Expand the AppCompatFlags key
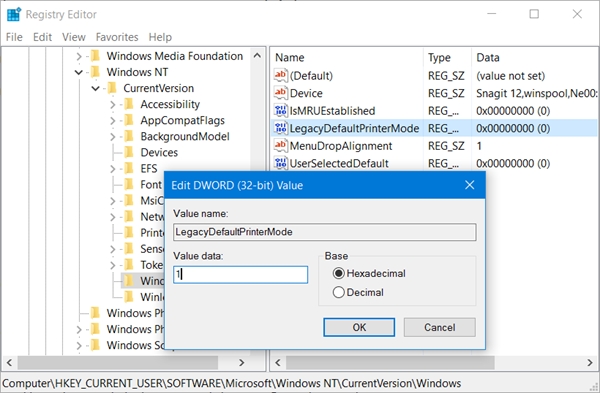The width and height of the screenshot is (600, 393). pyautogui.click(x=112, y=121)
